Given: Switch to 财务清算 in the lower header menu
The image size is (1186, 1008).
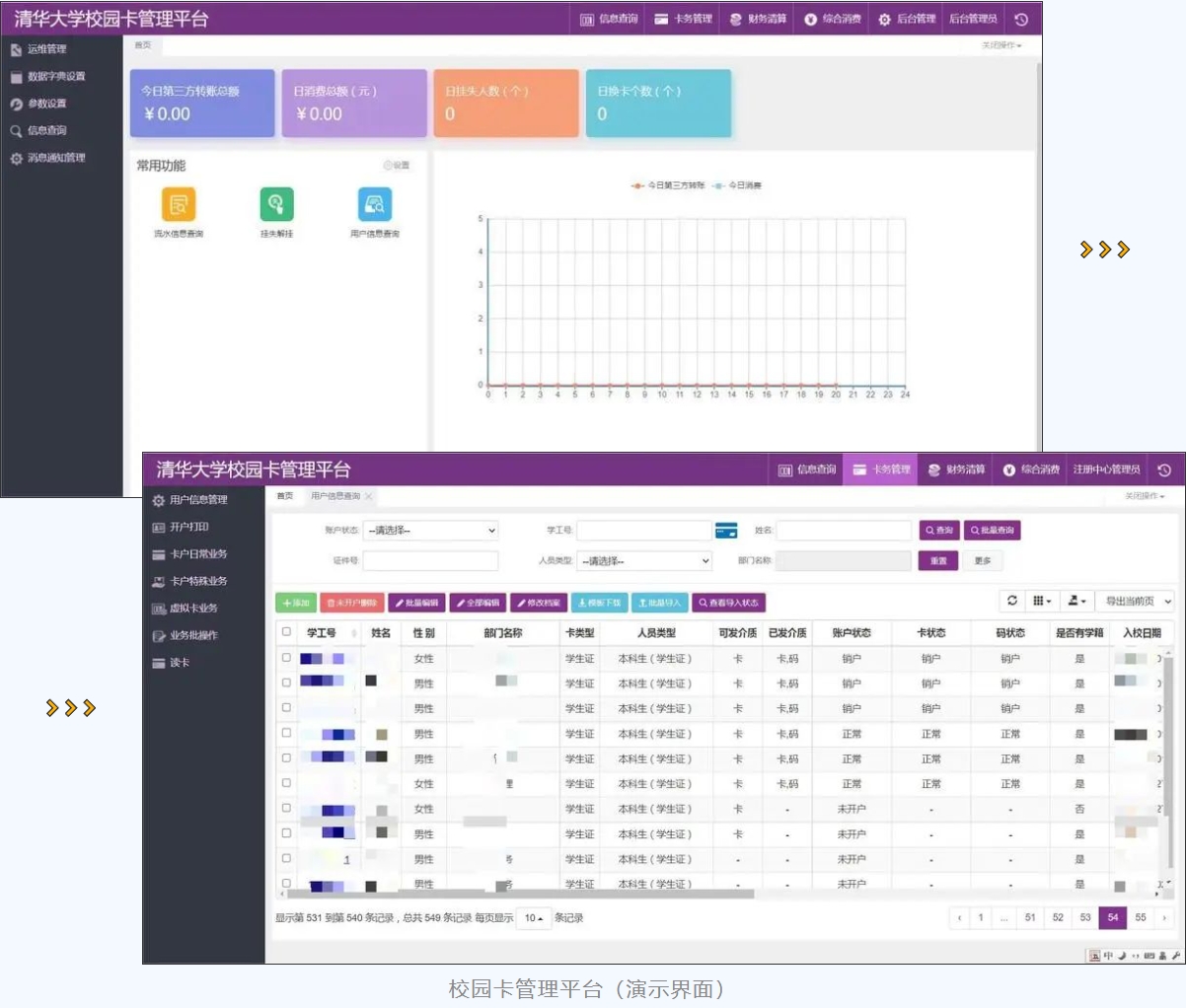Looking at the screenshot, I should pos(956,470).
